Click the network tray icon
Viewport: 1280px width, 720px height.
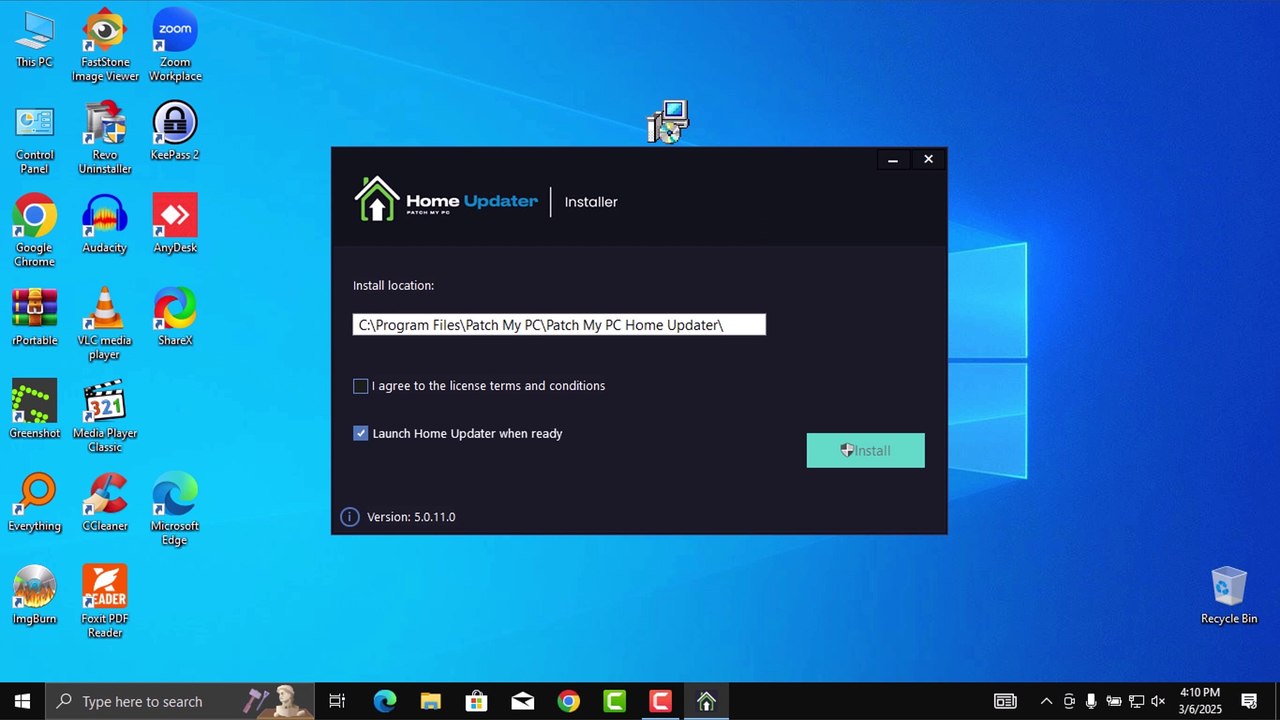[x=1136, y=701]
